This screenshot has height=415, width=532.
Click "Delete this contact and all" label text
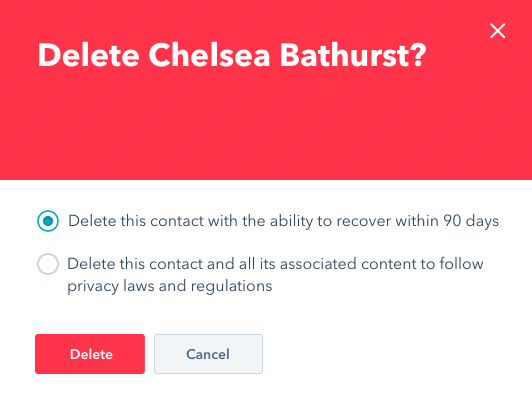tap(161, 264)
